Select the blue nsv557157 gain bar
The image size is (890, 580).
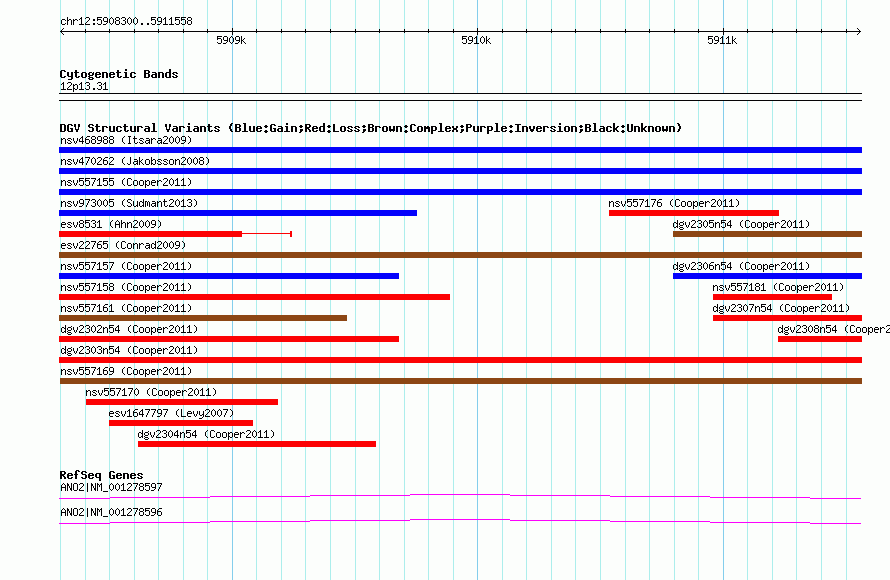tap(229, 276)
